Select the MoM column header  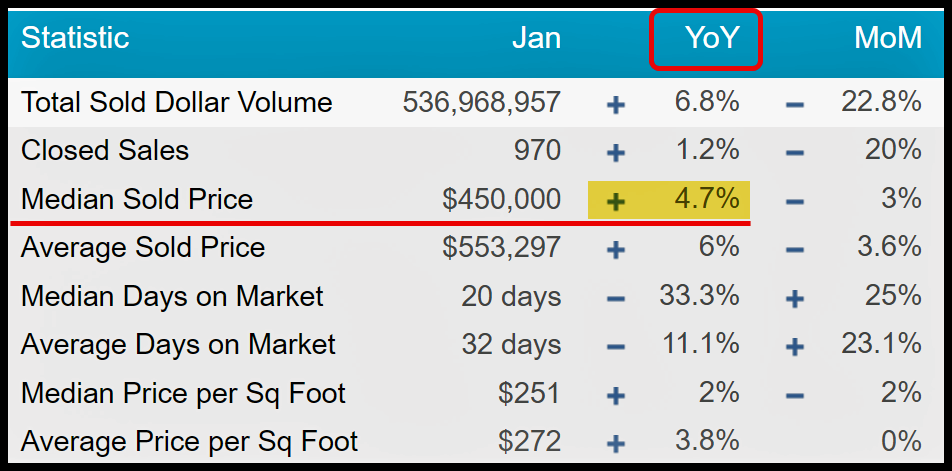887,39
